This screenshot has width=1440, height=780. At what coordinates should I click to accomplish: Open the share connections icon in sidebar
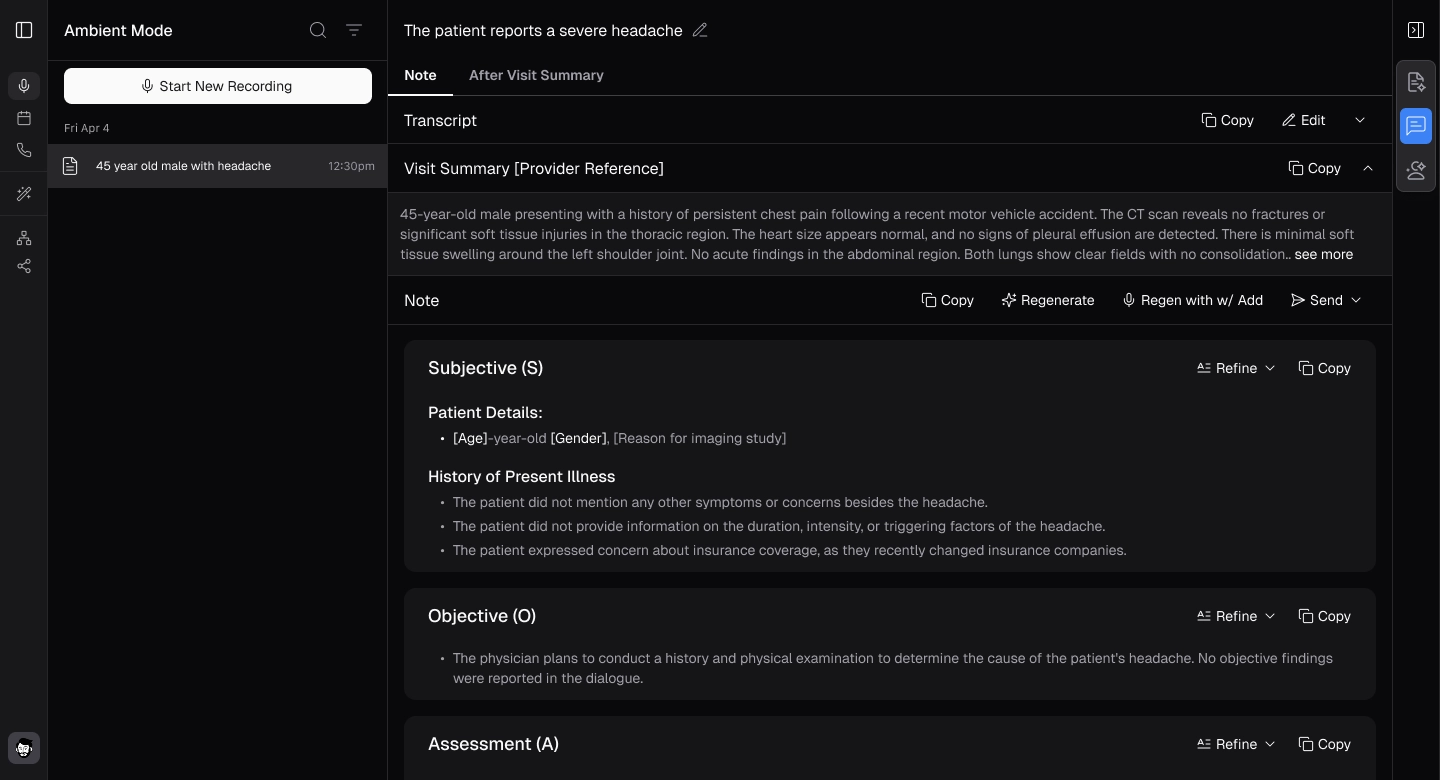point(24,266)
